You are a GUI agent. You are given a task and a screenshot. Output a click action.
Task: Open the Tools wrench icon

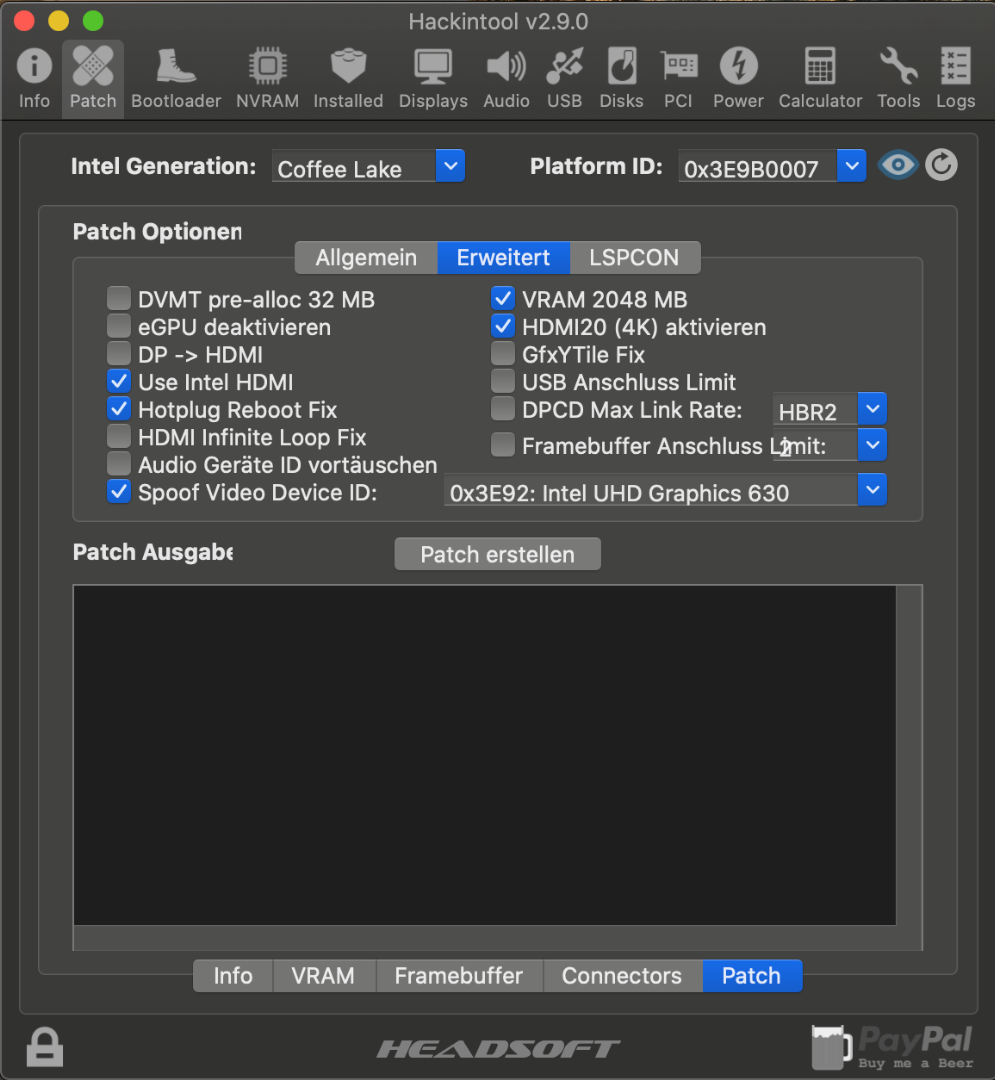click(x=899, y=77)
